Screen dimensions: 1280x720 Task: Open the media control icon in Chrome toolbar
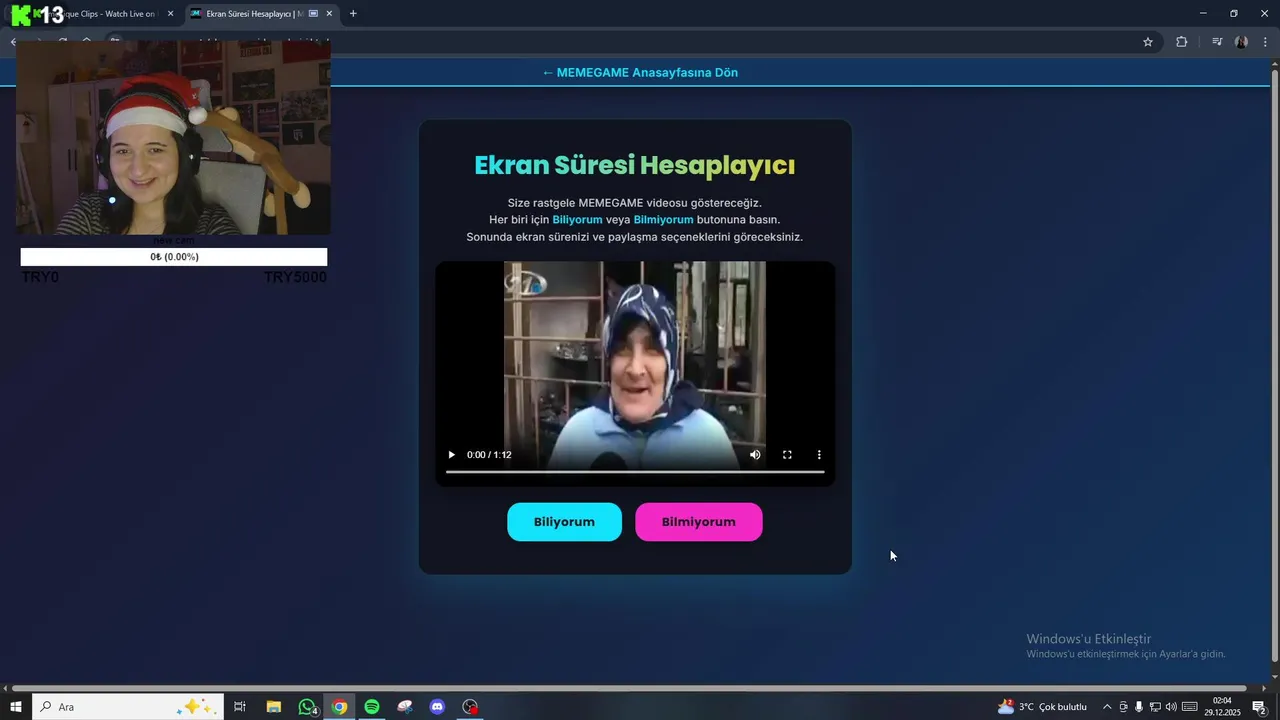[1216, 42]
